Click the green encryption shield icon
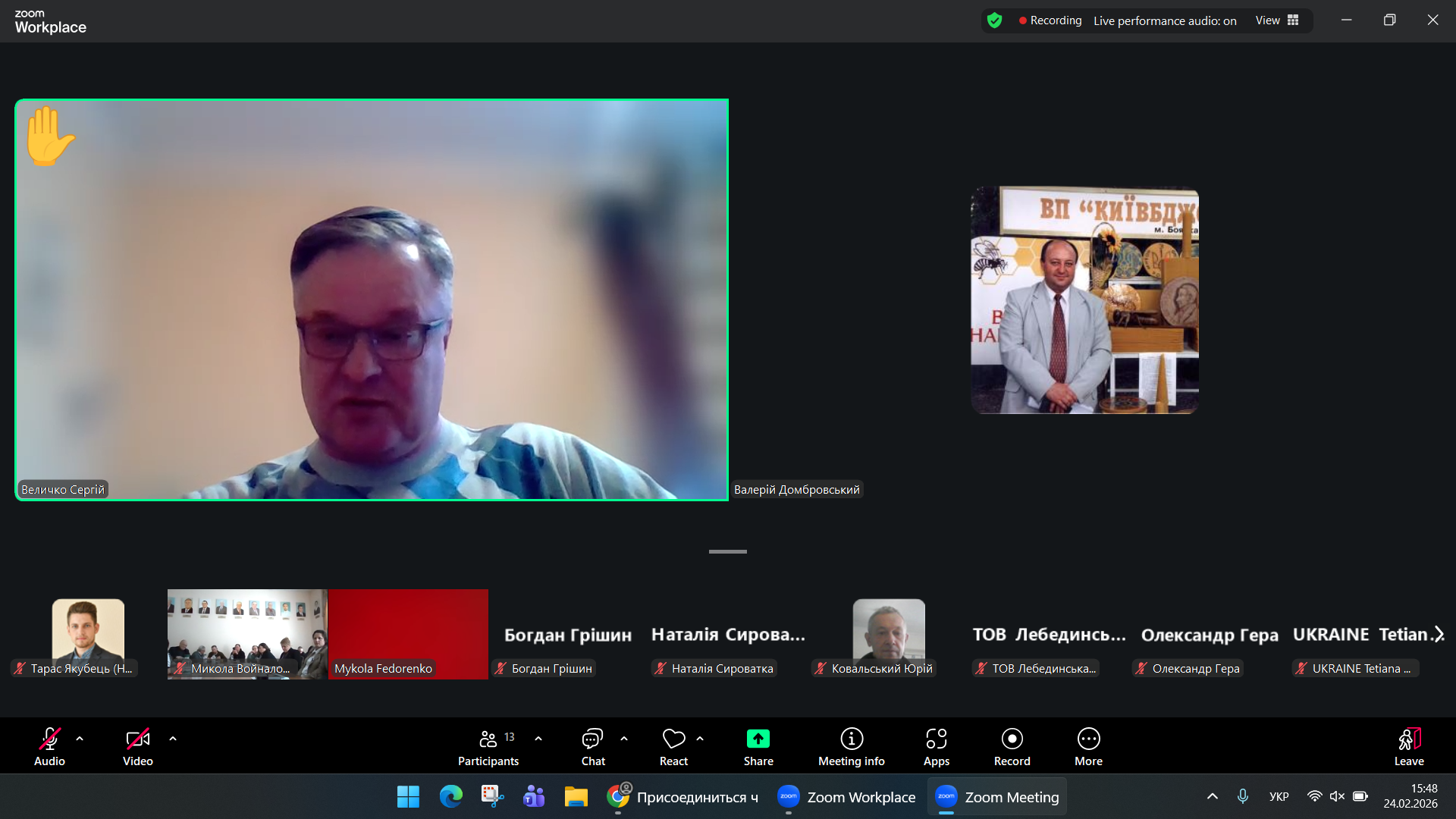This screenshot has height=819, width=1456. [995, 20]
